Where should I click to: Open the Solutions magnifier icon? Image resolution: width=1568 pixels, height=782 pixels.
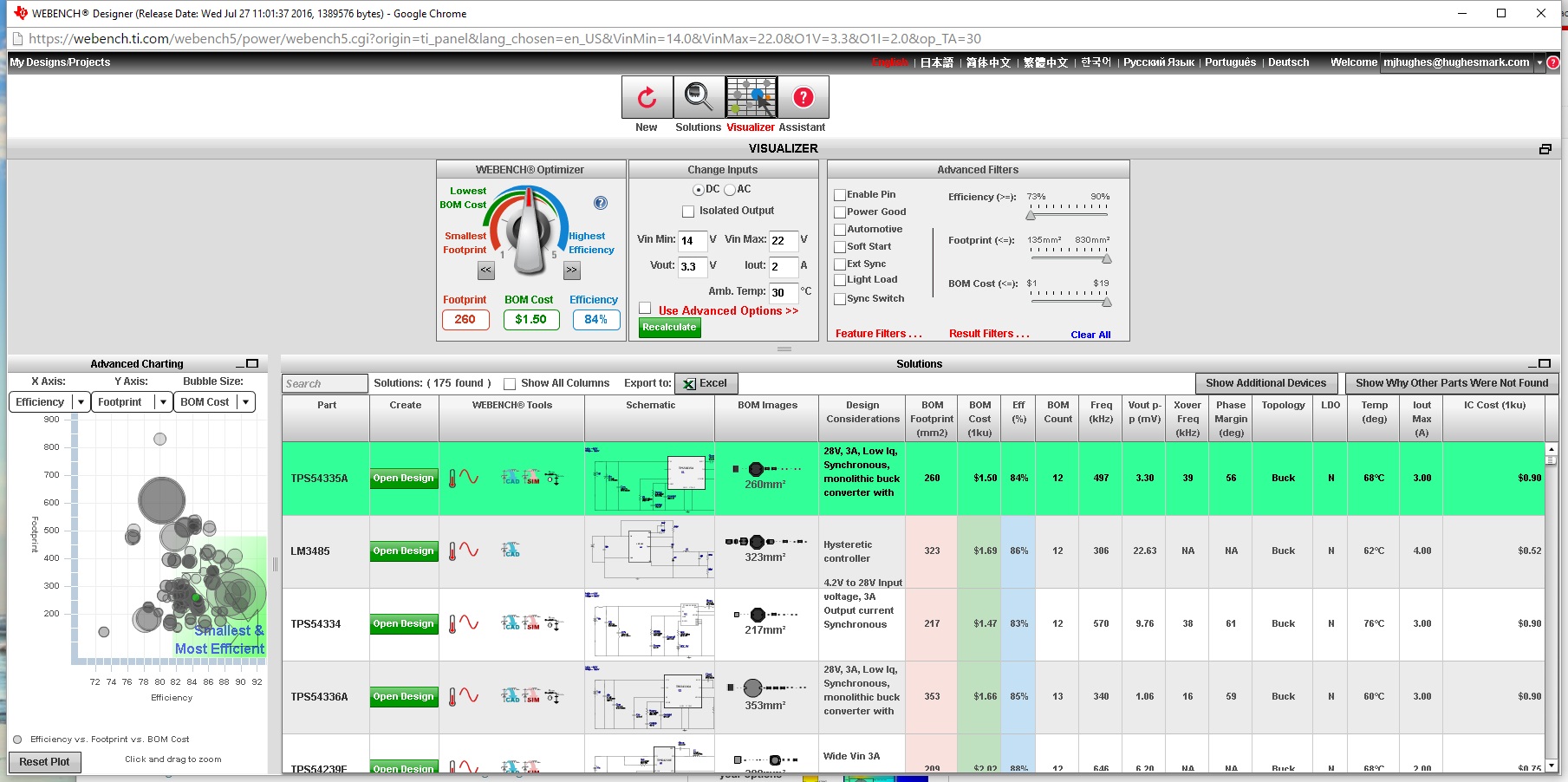(x=699, y=97)
